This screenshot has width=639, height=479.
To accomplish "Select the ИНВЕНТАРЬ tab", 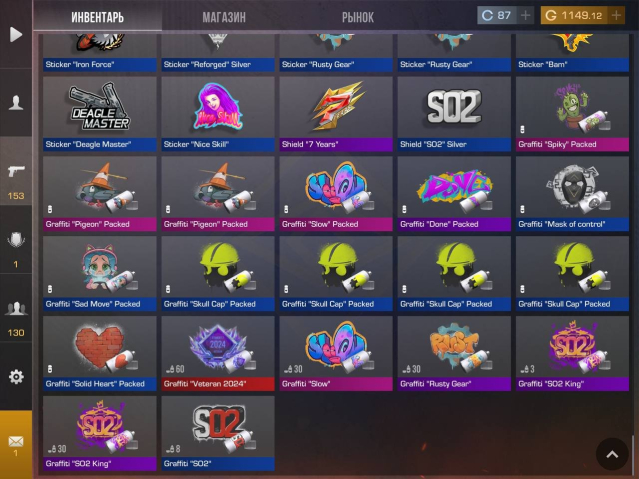I will pyautogui.click(x=97, y=18).
